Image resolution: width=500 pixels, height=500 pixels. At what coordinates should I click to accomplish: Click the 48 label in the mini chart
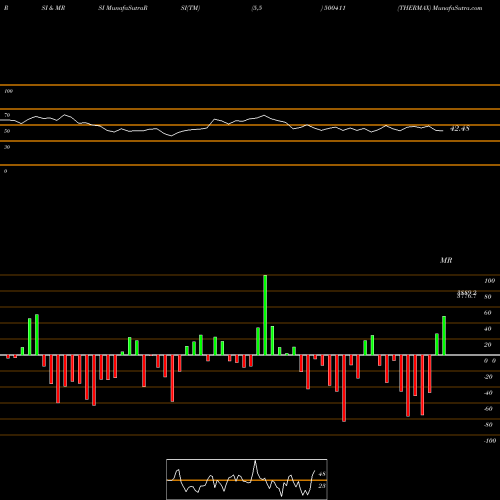322,474
